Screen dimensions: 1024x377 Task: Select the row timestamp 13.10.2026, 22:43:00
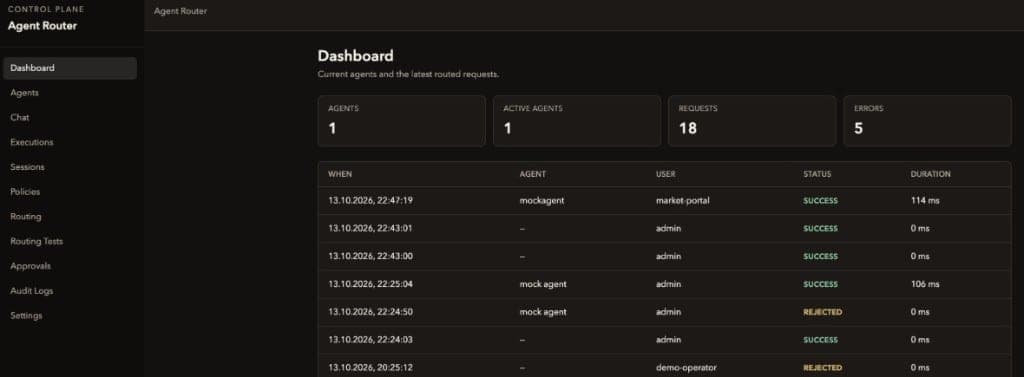tap(370, 256)
